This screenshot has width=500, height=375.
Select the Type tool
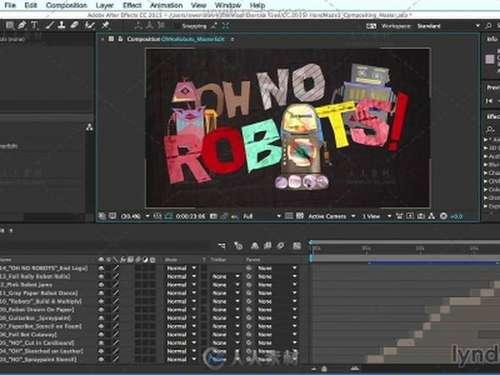click(34, 25)
